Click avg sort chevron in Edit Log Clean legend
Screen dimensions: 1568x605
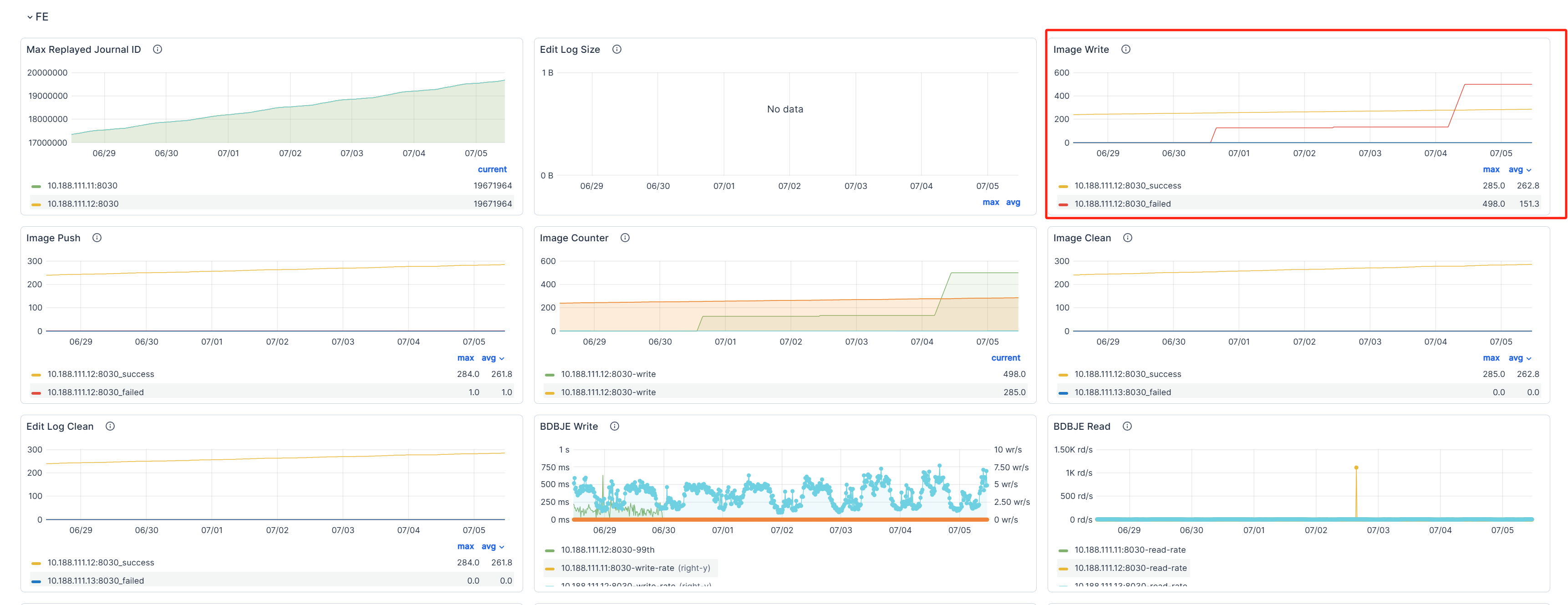tap(501, 547)
